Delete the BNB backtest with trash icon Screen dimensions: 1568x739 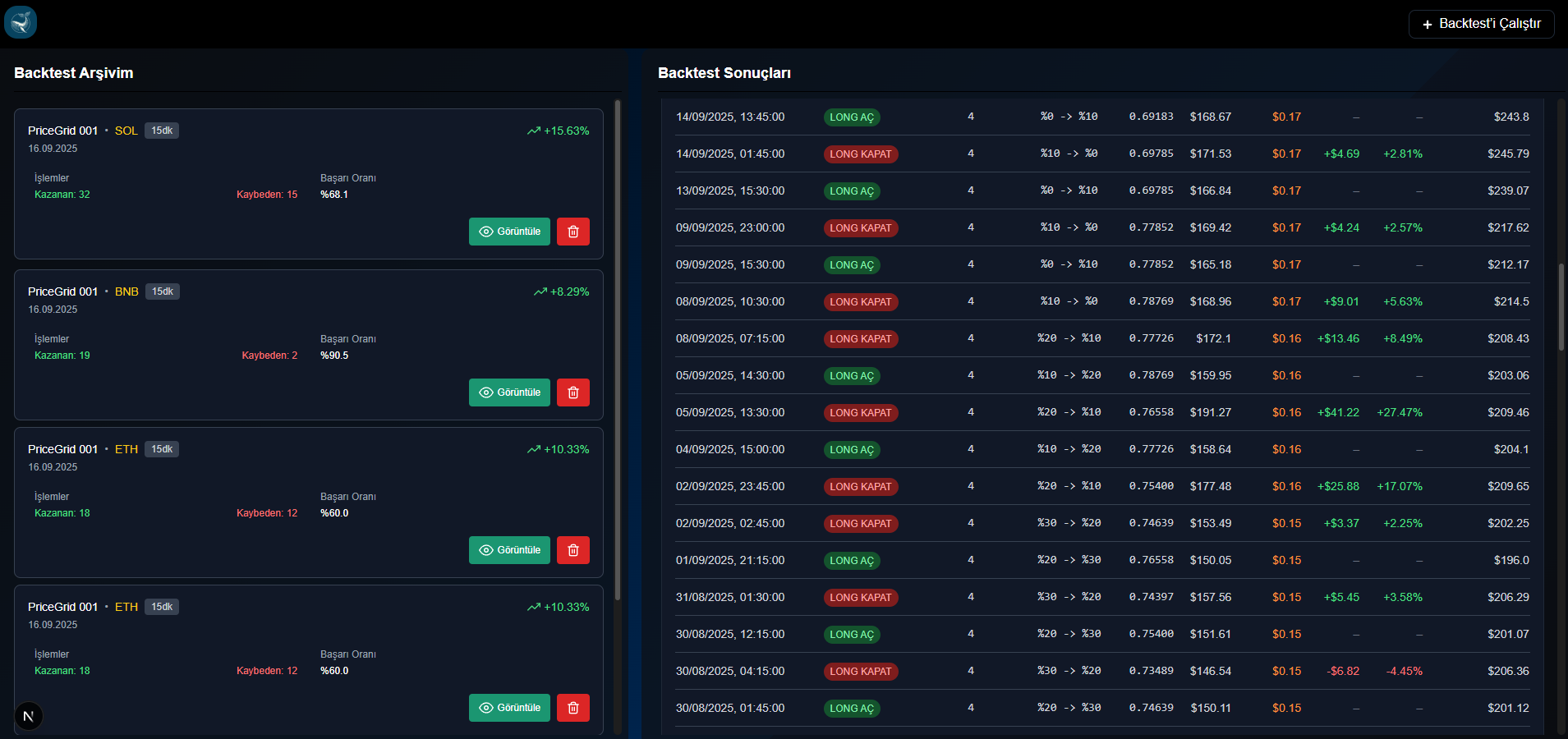(x=573, y=392)
